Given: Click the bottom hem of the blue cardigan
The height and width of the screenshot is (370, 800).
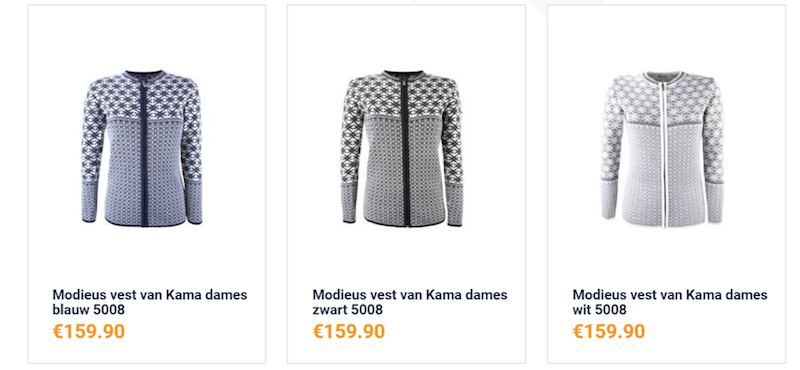Looking at the screenshot, I should click(x=144, y=223).
